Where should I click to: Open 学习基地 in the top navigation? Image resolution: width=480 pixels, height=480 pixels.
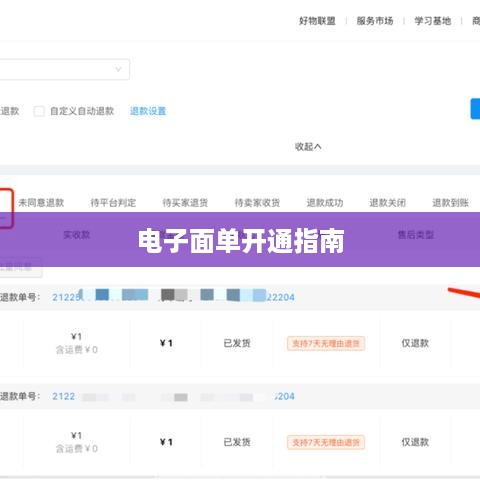point(432,21)
